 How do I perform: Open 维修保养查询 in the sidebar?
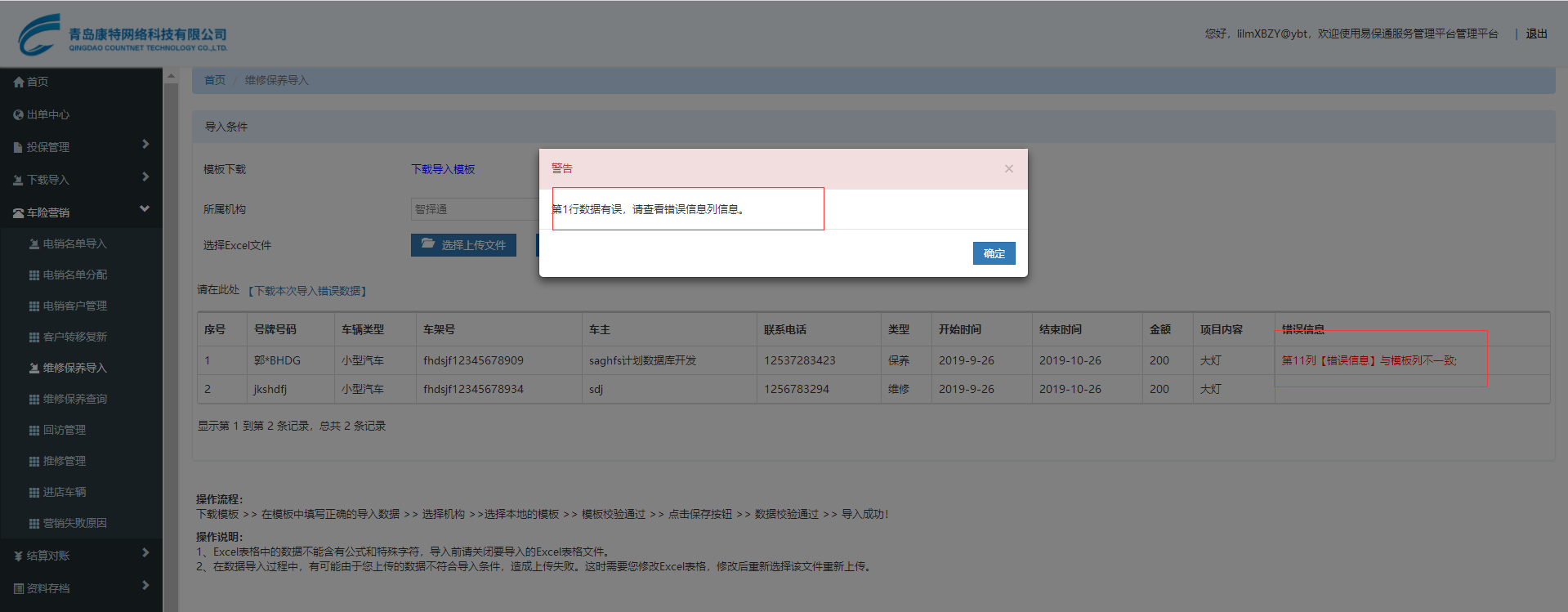(74, 399)
